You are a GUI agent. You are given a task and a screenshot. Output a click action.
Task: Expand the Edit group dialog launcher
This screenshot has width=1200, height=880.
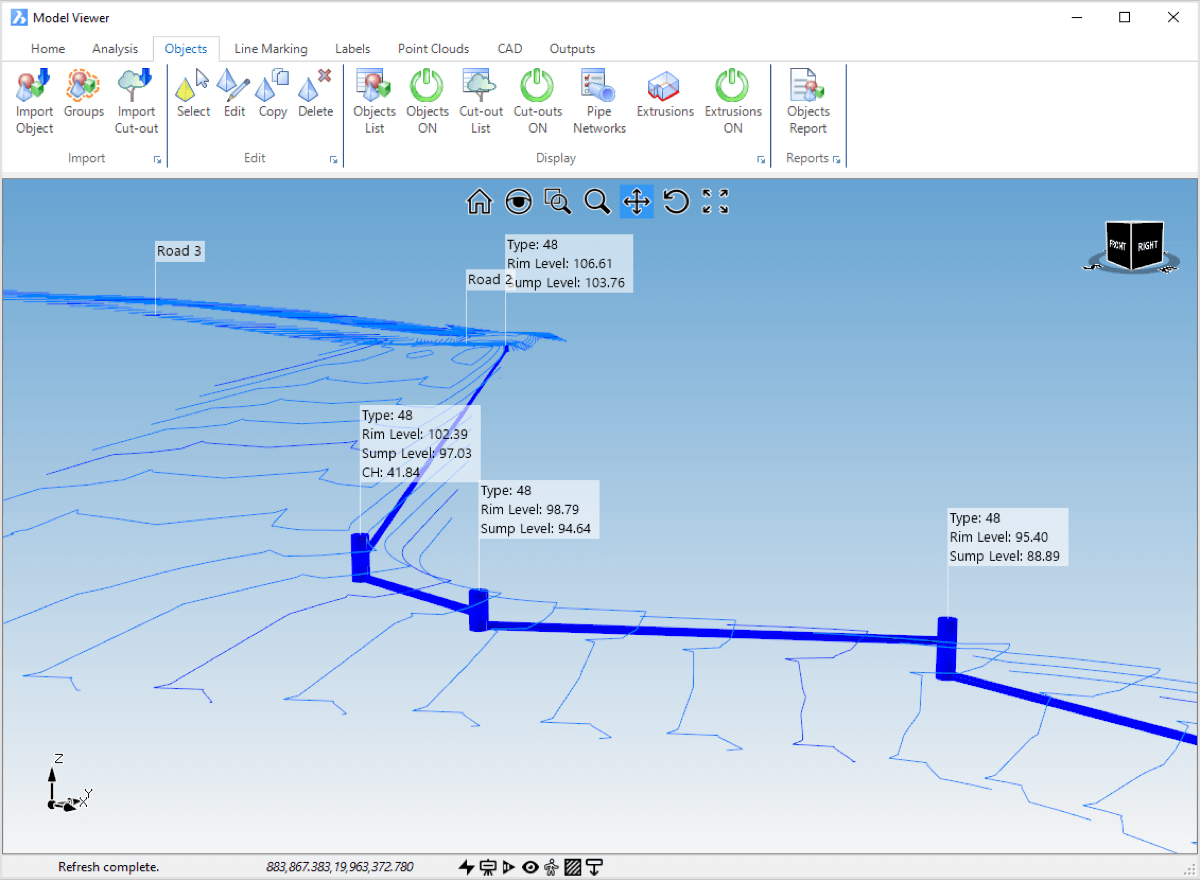click(334, 160)
